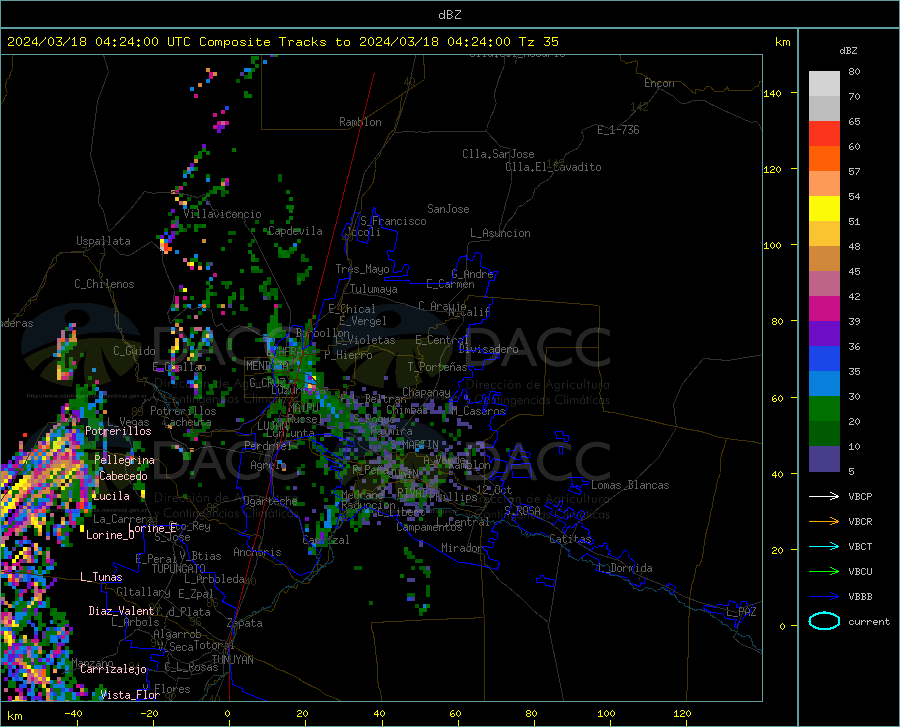Click the 35 dBZ blue color swatch
Viewport: 900px width, 727px height.
[x=824, y=359]
